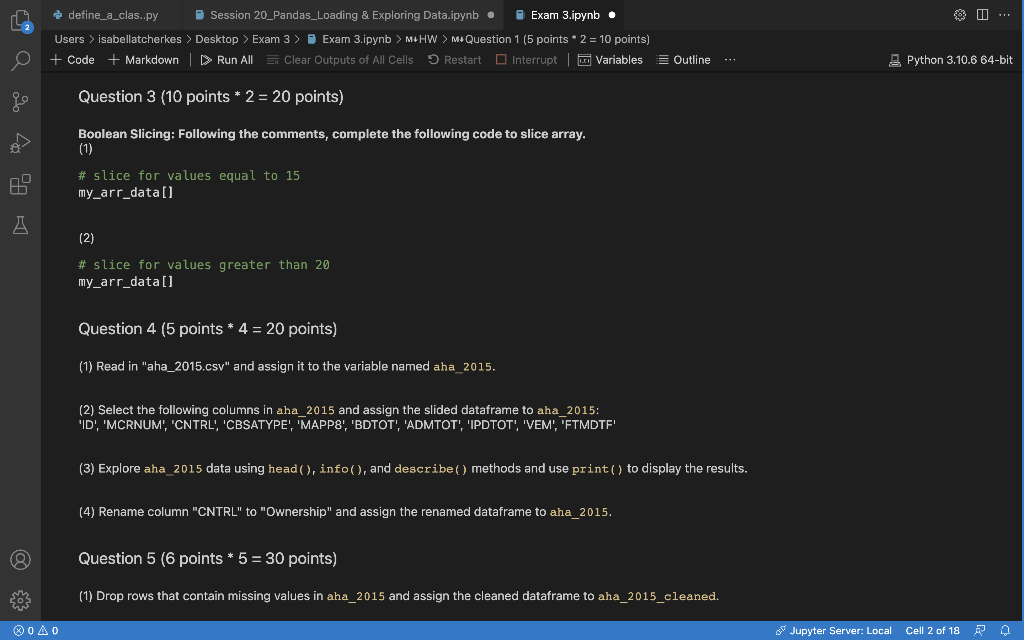Open the Run and Debug view
Image resolution: width=1024 pixels, height=640 pixels.
click(20, 142)
